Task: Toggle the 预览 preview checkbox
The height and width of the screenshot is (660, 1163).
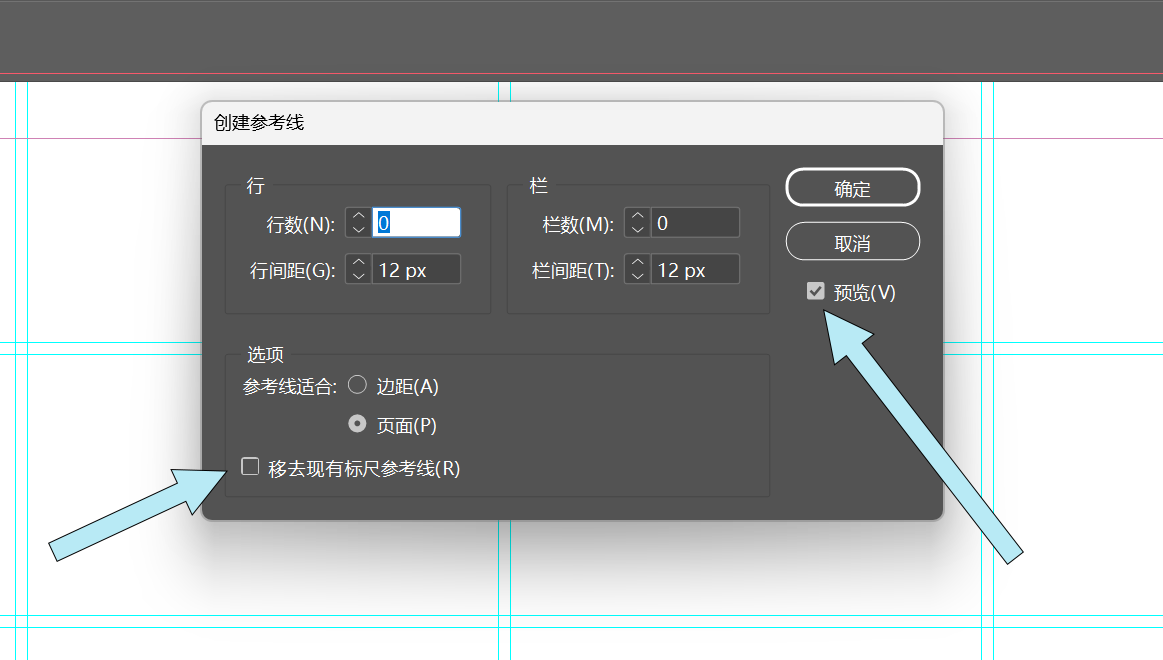Action: tap(816, 291)
